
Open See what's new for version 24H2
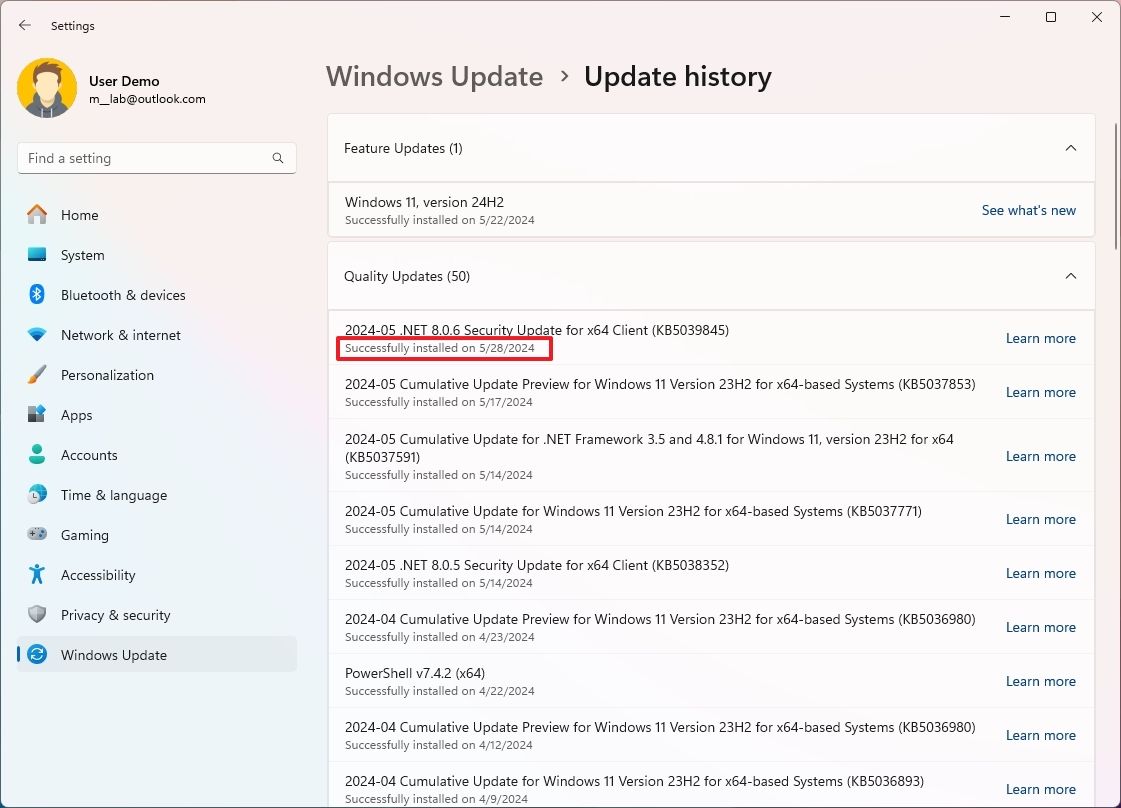coord(1028,210)
